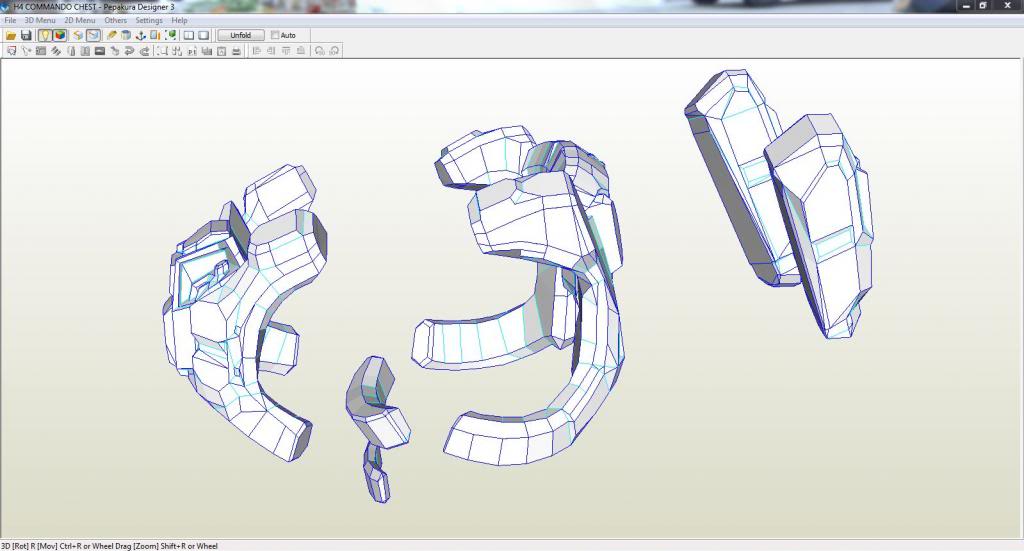Click the rotate 90 counterclockwise icon
This screenshot has height=551, width=1024.
point(319,51)
